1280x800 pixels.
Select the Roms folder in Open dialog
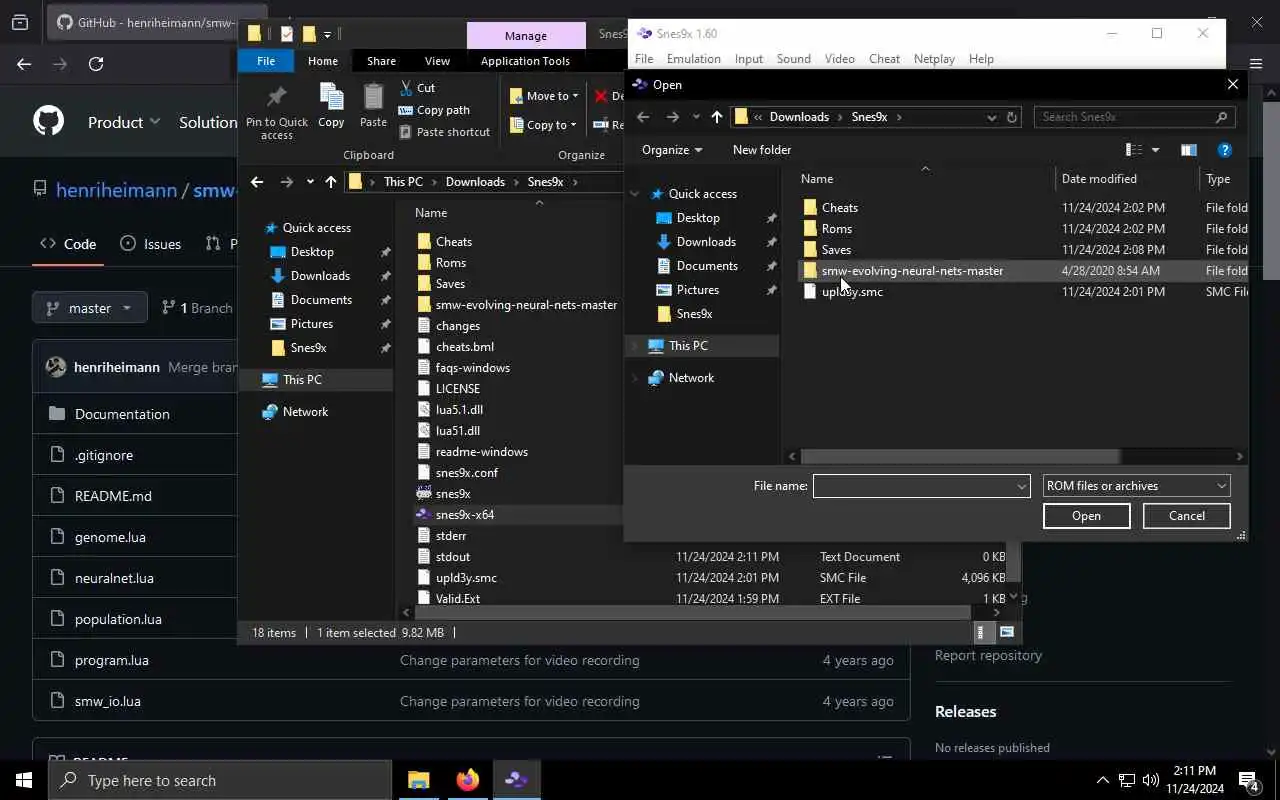837,229
